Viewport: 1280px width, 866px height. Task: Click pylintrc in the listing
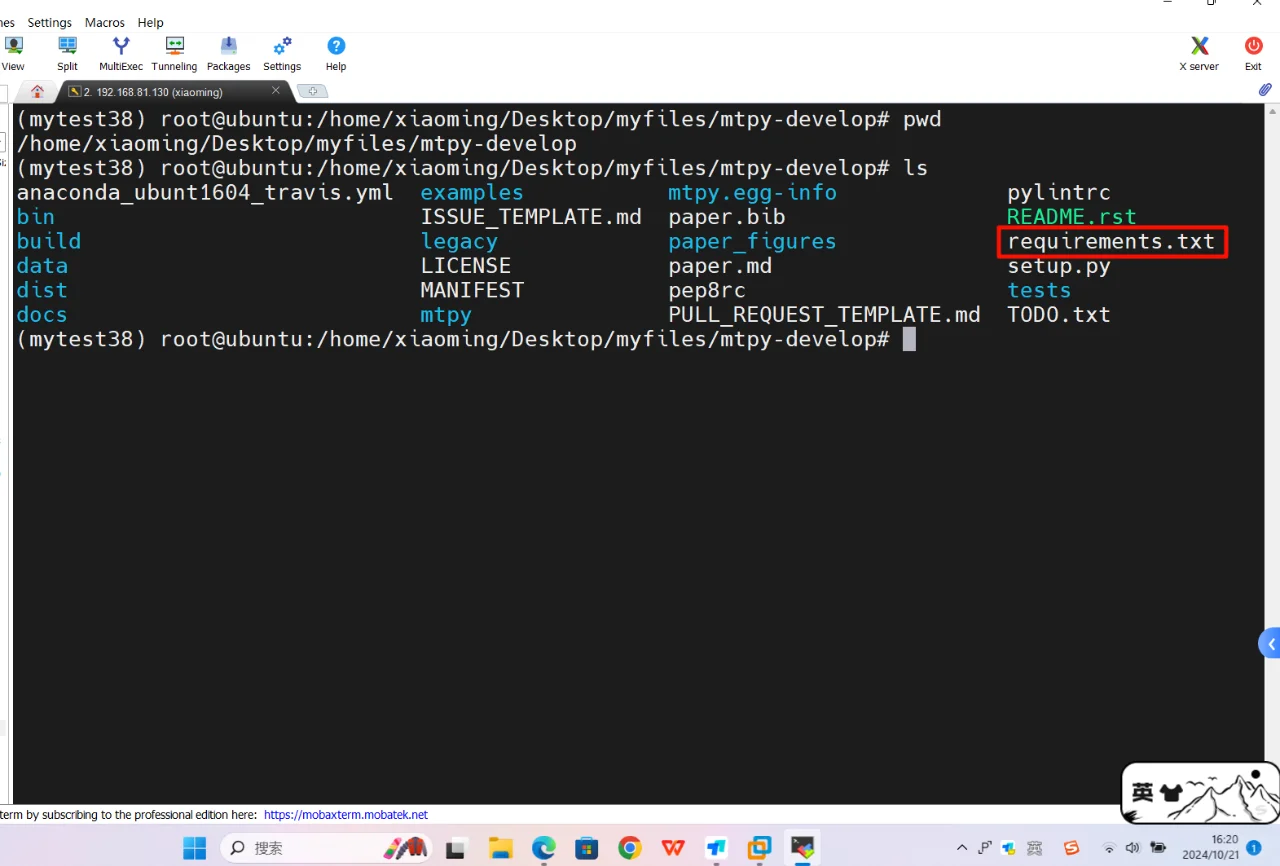pos(1059,193)
